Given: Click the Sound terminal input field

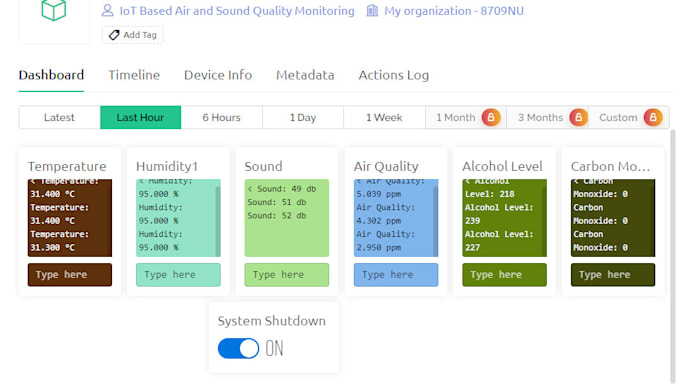Looking at the screenshot, I should click(x=287, y=275).
